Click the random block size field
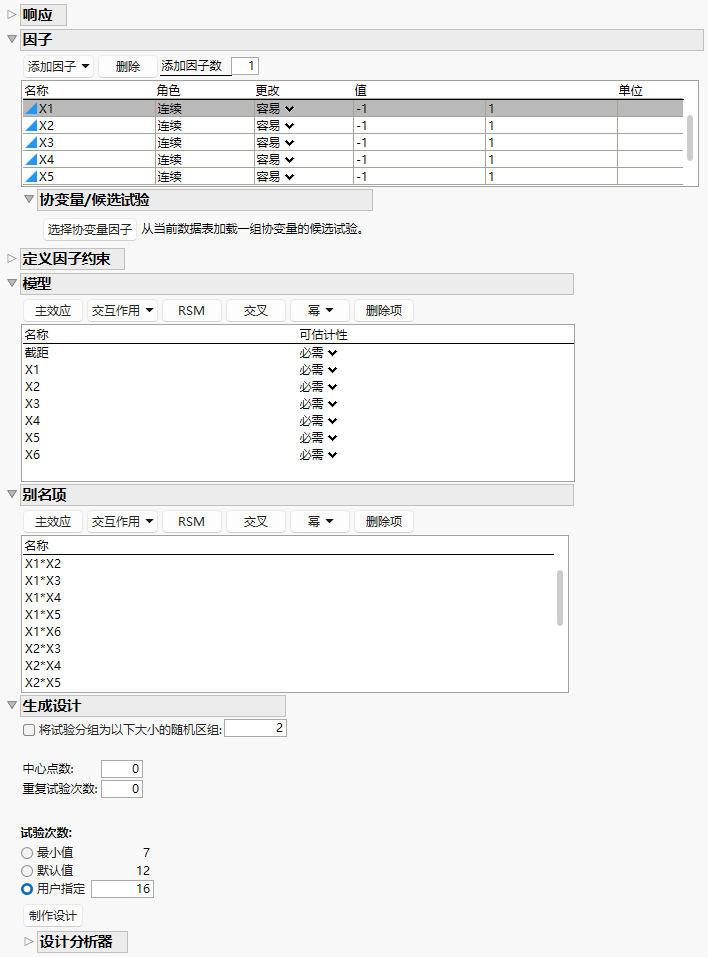Viewport: 708px width, 957px height. (255, 728)
